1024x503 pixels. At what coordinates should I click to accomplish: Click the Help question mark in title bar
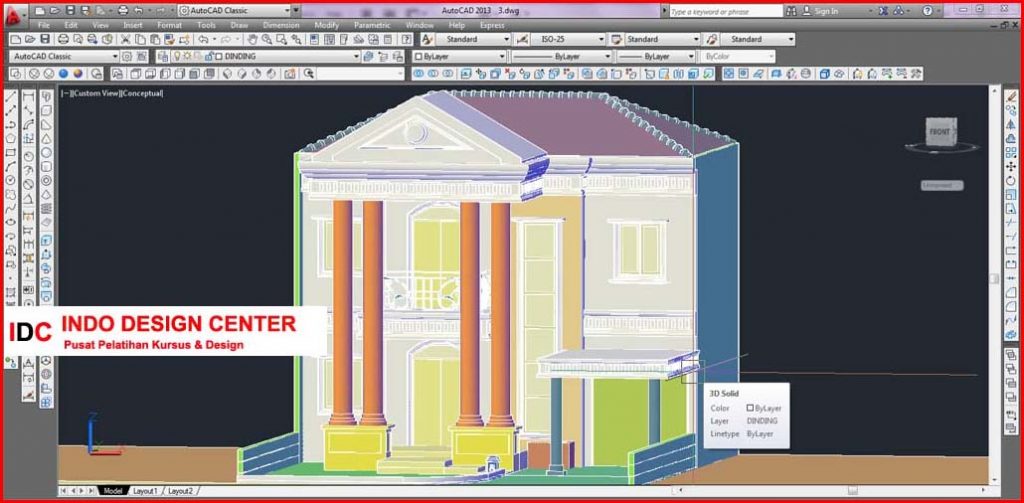click(x=927, y=10)
